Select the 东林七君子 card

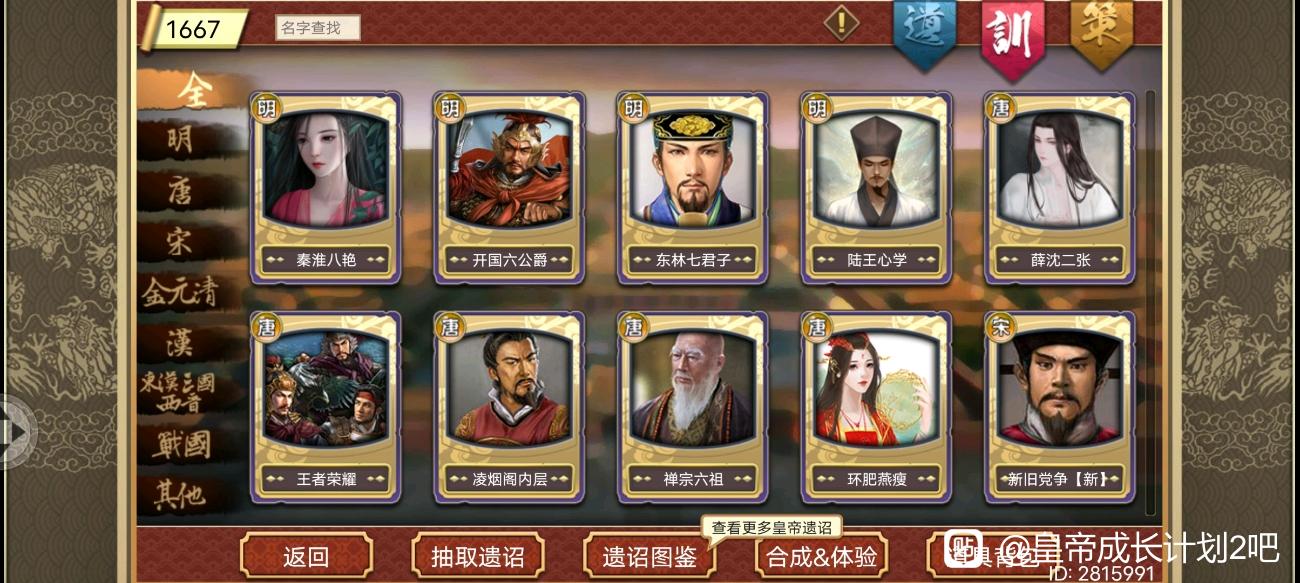tap(693, 188)
